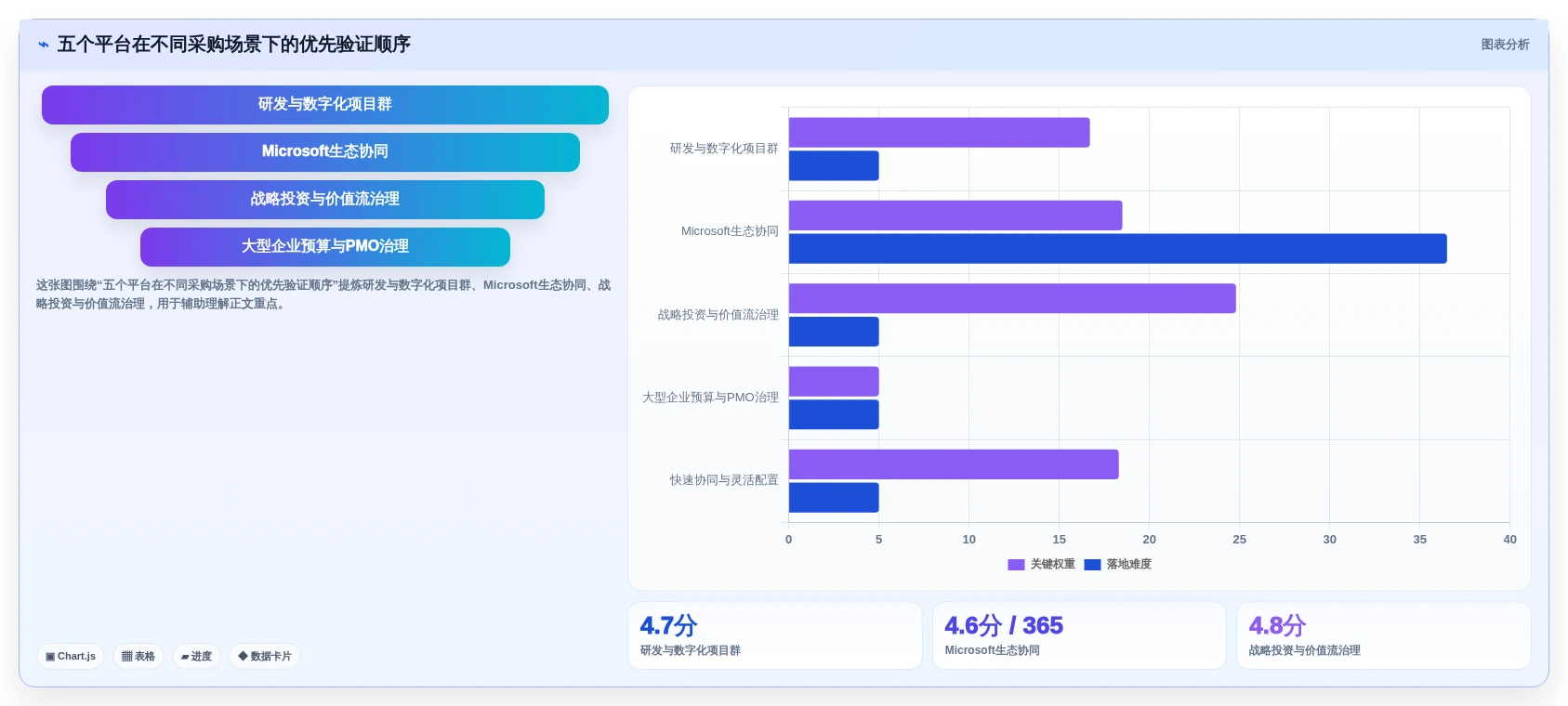Viewport: 1568px width, 706px height.
Task: Click the blue 落地难度 bar for 研发与数字化项目群
Action: pyautogui.click(x=834, y=166)
